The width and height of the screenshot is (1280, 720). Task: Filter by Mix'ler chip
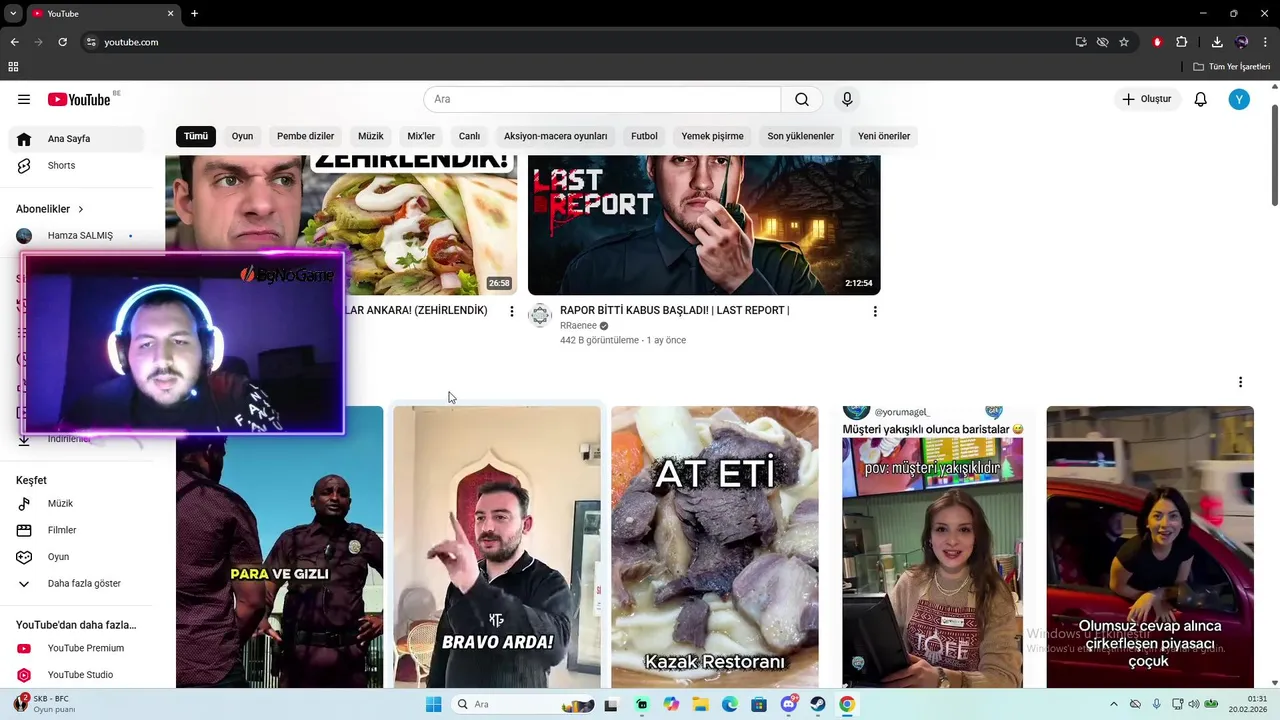point(421,136)
